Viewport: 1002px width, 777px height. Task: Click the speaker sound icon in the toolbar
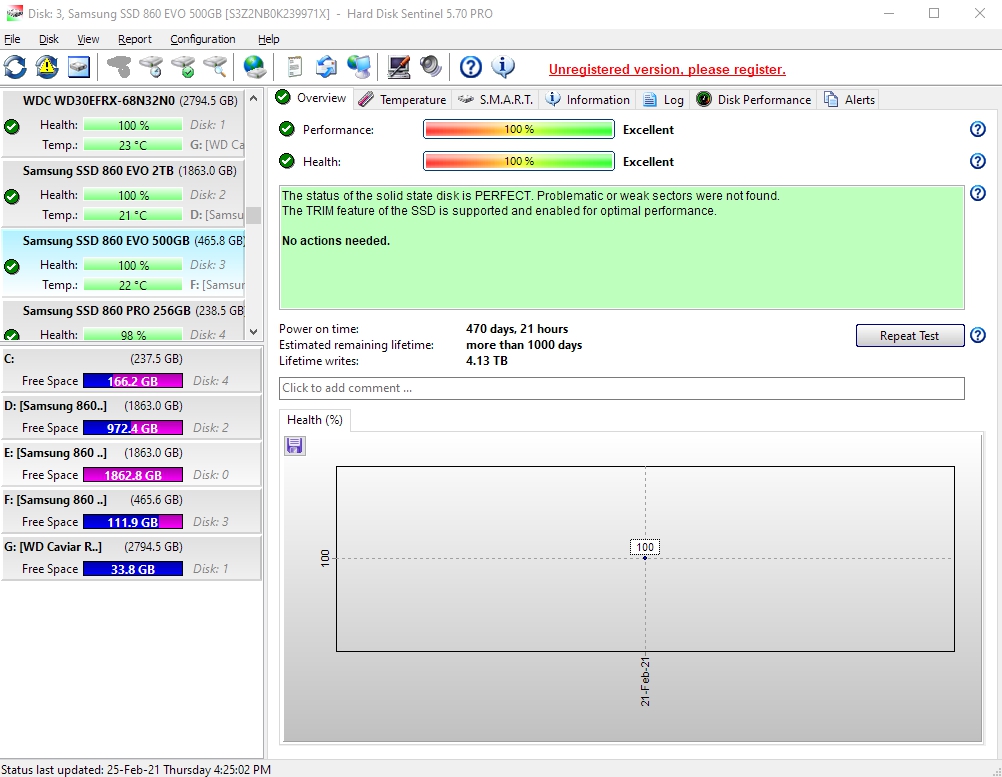pos(431,67)
